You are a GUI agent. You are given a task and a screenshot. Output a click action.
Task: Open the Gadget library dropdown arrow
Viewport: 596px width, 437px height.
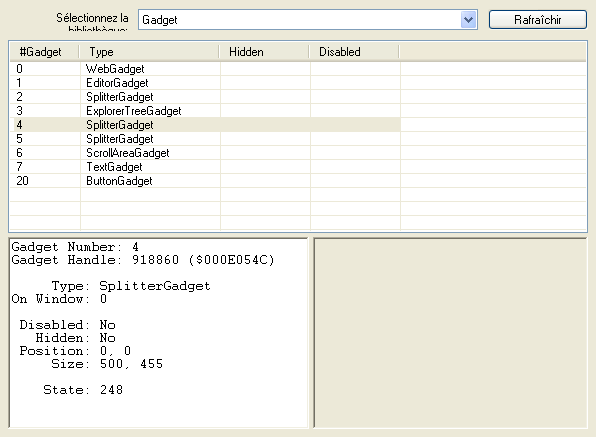pyautogui.click(x=468, y=19)
